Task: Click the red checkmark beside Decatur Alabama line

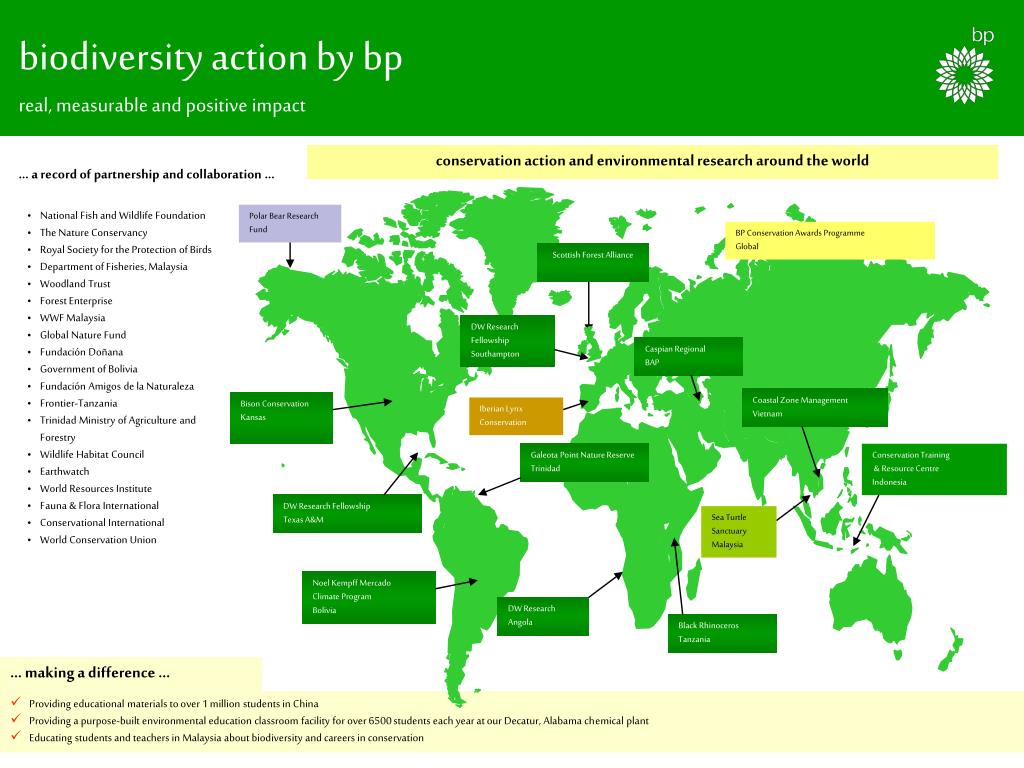Action: click(x=16, y=718)
